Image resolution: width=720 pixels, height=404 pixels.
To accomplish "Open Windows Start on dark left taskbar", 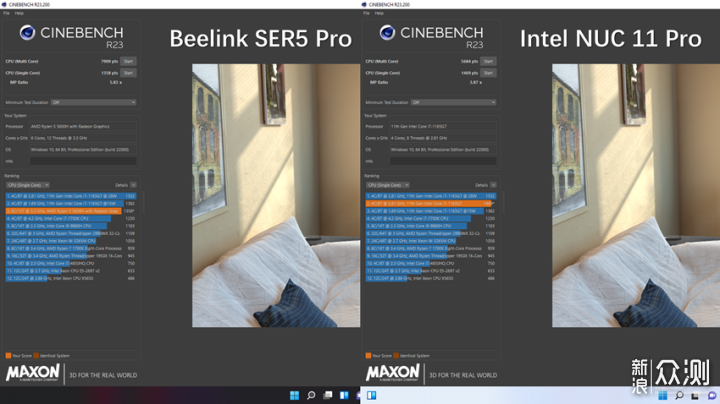I will pos(294,395).
